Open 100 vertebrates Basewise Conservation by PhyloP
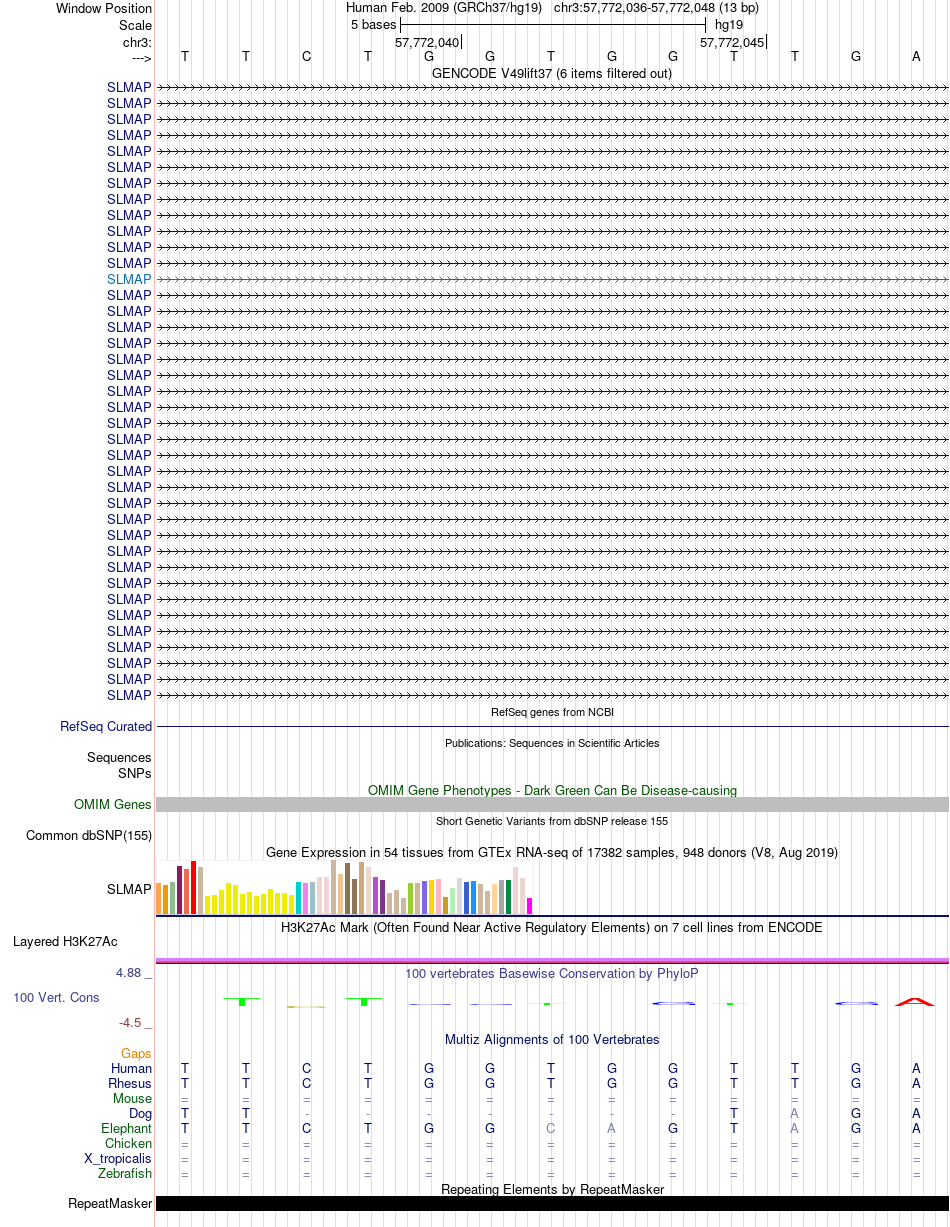This screenshot has width=950, height=1227. 552,973
